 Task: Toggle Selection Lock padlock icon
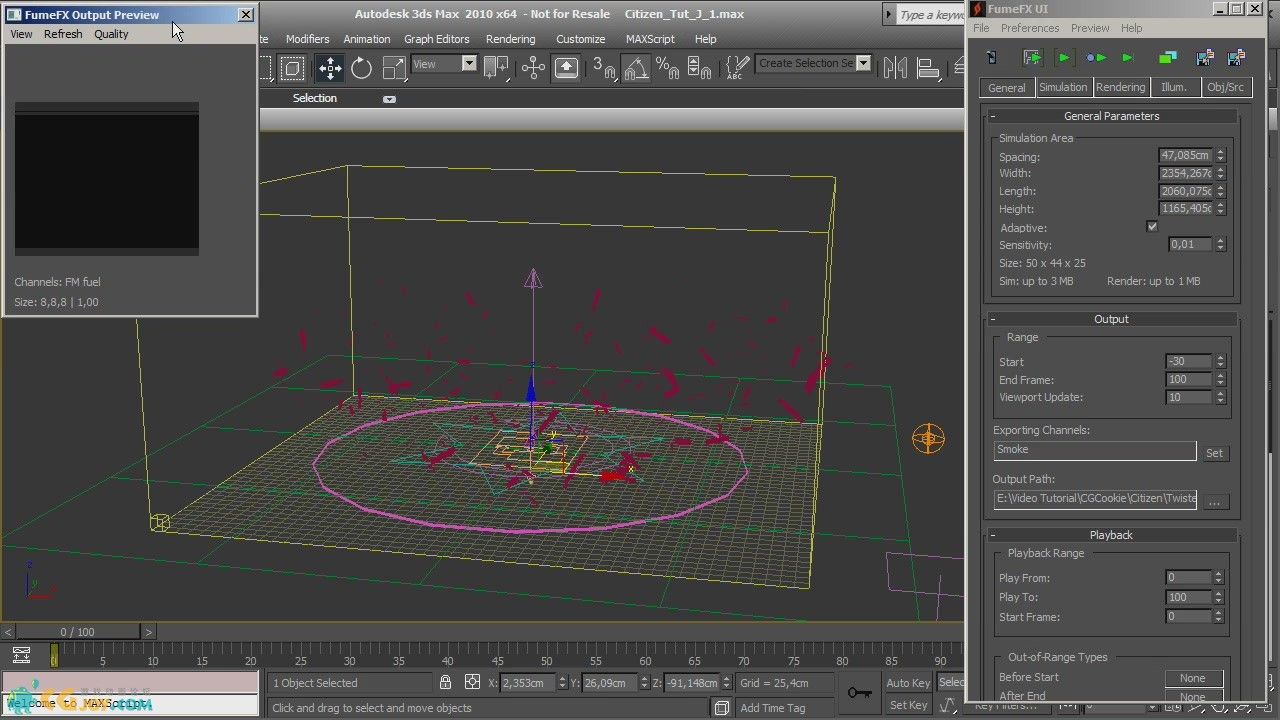[445, 682]
